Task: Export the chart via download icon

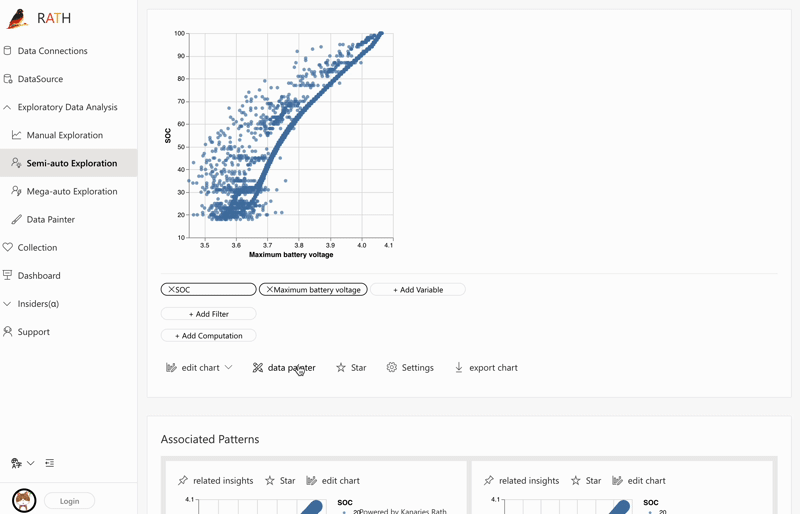Action: [459, 368]
